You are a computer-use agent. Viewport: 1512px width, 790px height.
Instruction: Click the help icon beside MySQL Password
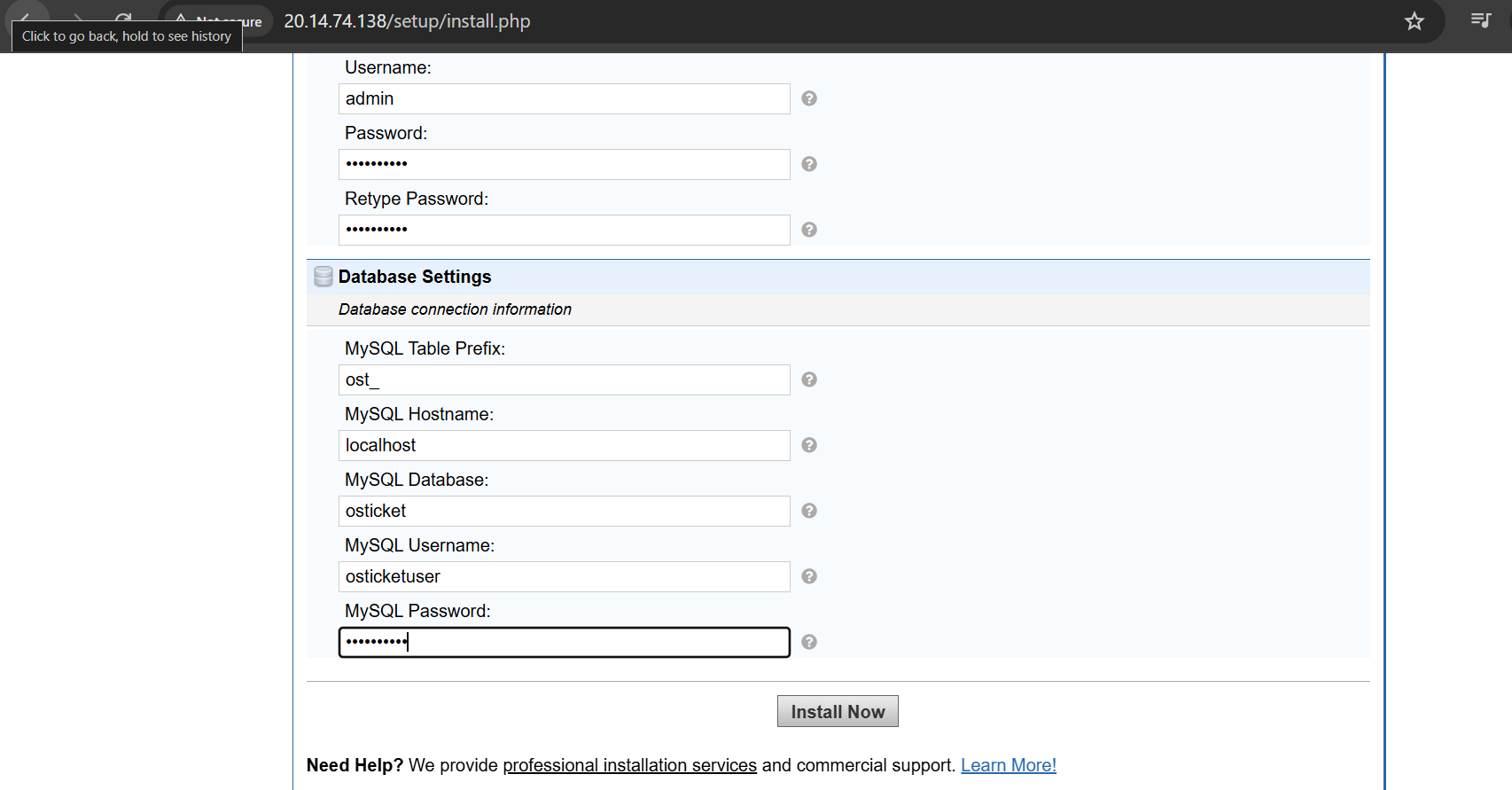click(x=808, y=642)
